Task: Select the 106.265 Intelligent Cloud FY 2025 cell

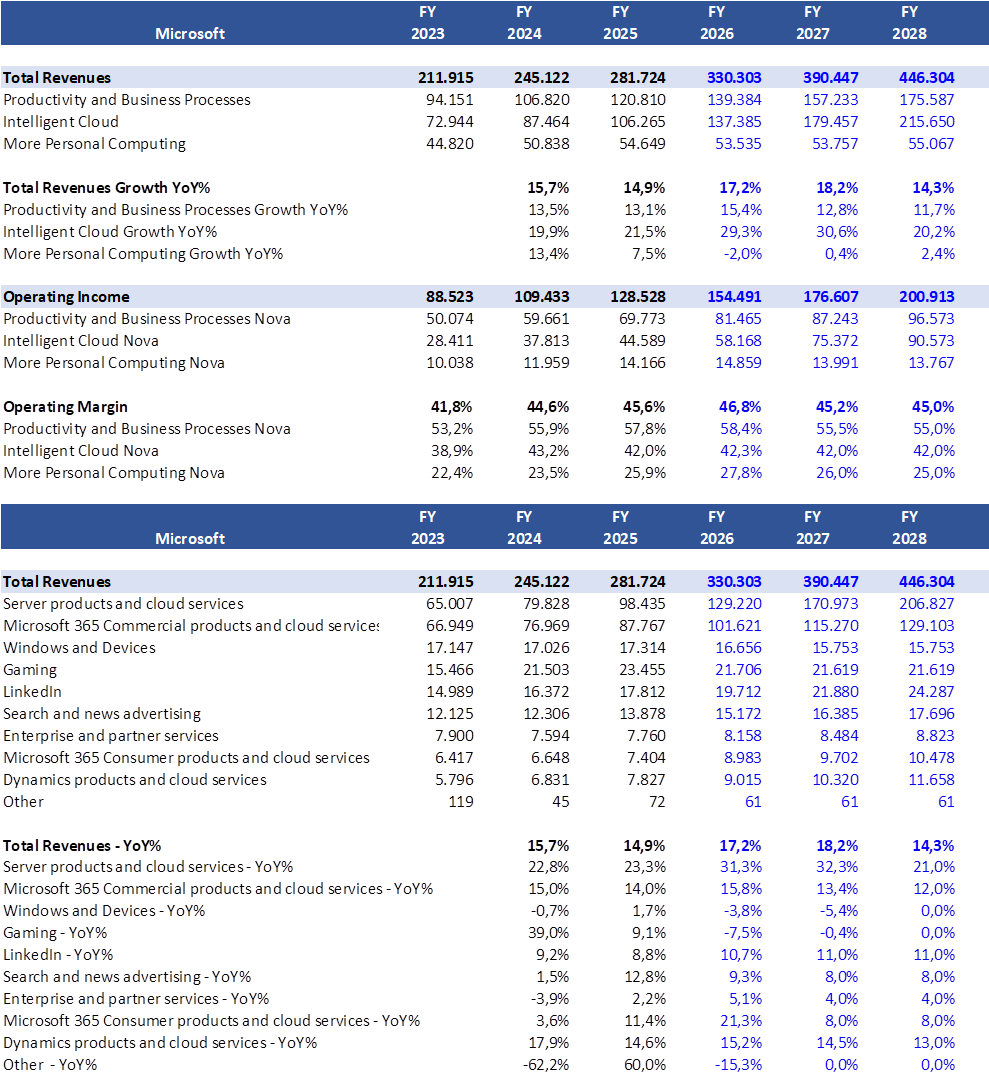Action: (638, 122)
